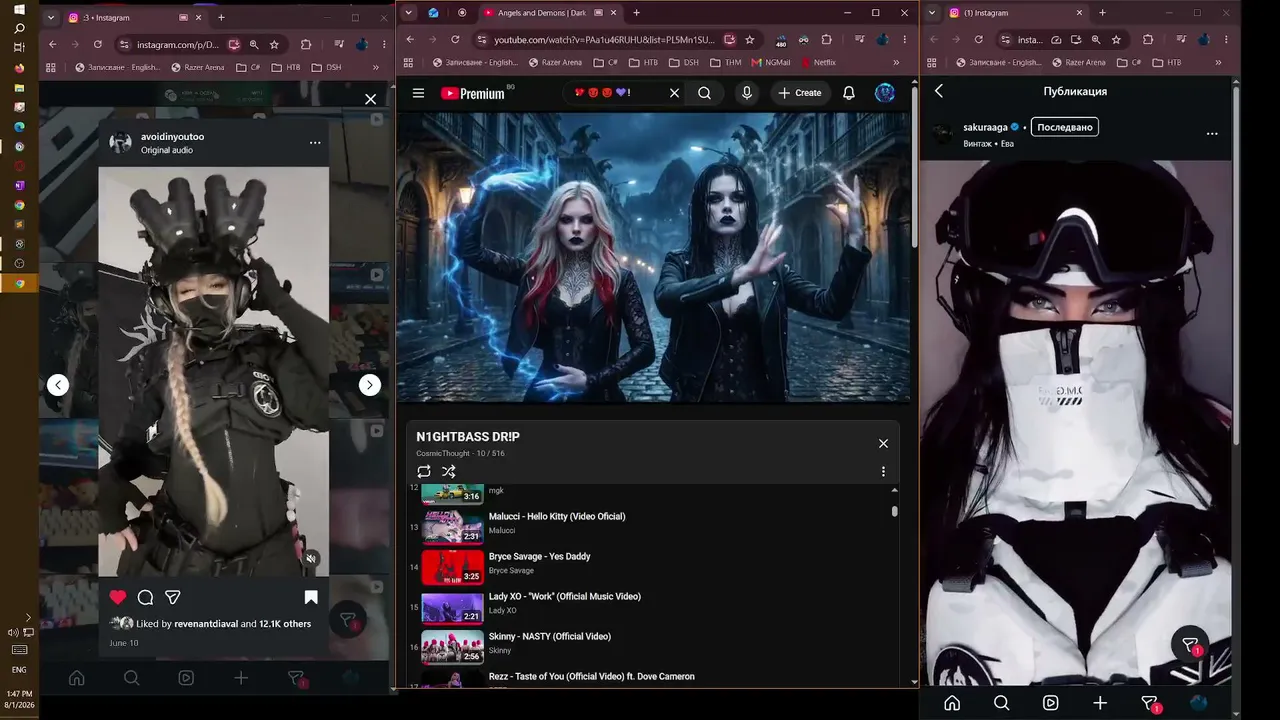The image size is (1280, 720).
Task: Open the avoidinyoutoo post options menu
Action: point(315,143)
